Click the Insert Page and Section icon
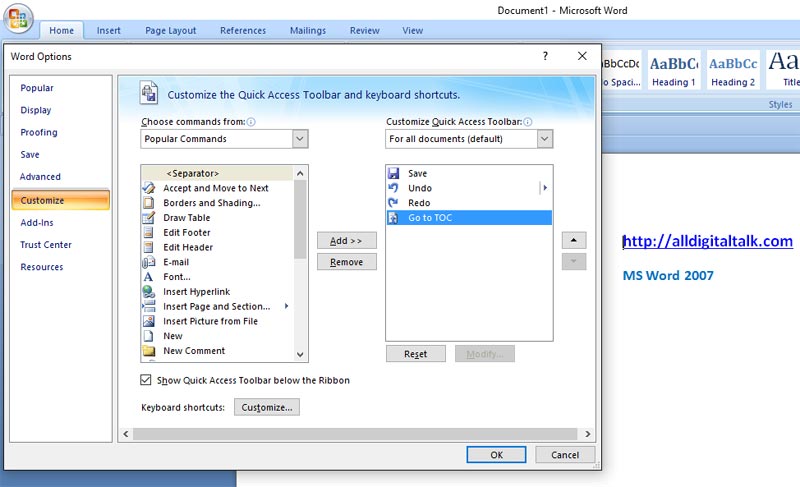Viewport: 800px width, 487px height. point(148,306)
